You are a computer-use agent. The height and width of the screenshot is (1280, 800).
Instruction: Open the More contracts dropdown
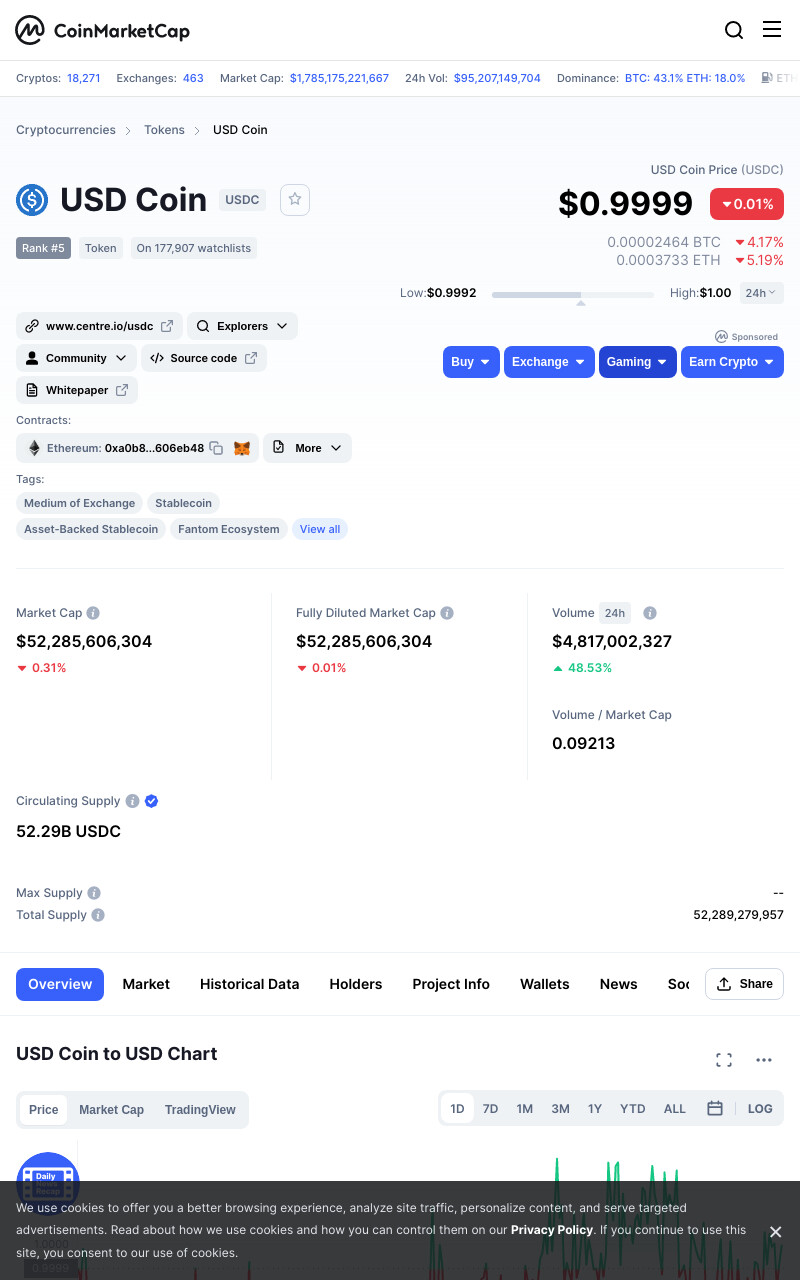308,448
